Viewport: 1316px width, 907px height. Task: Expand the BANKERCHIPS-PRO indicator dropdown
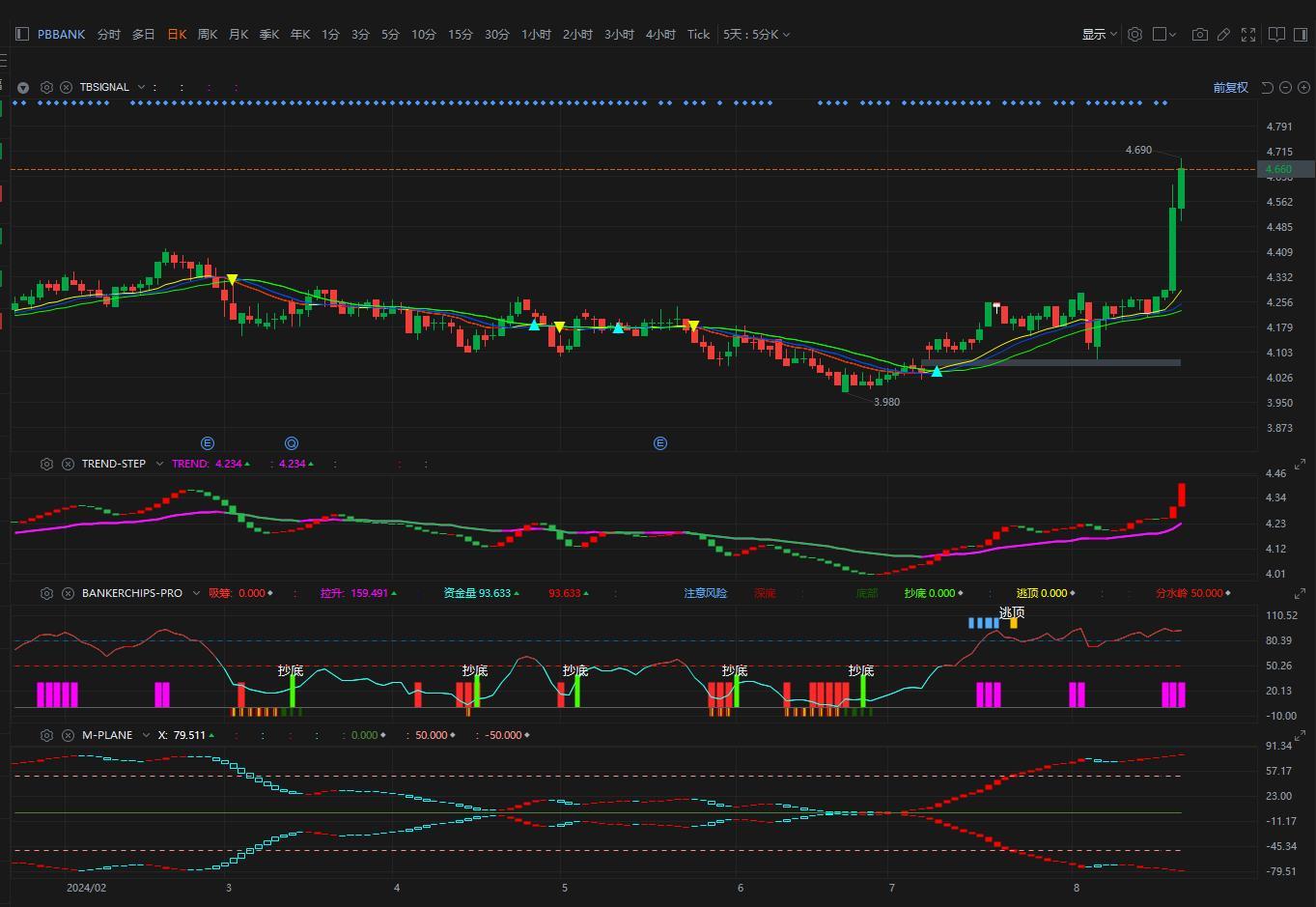coord(196,593)
